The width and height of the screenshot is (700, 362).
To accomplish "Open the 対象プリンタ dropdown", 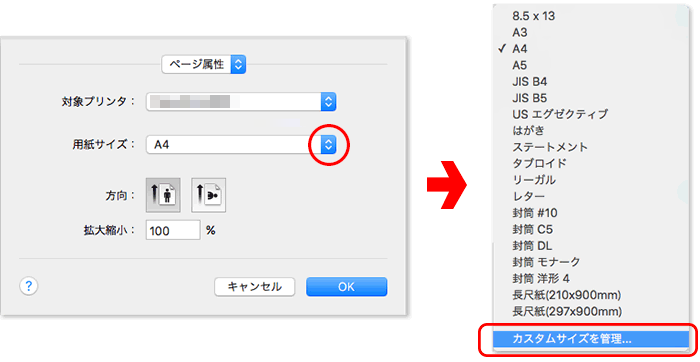I will [328, 102].
